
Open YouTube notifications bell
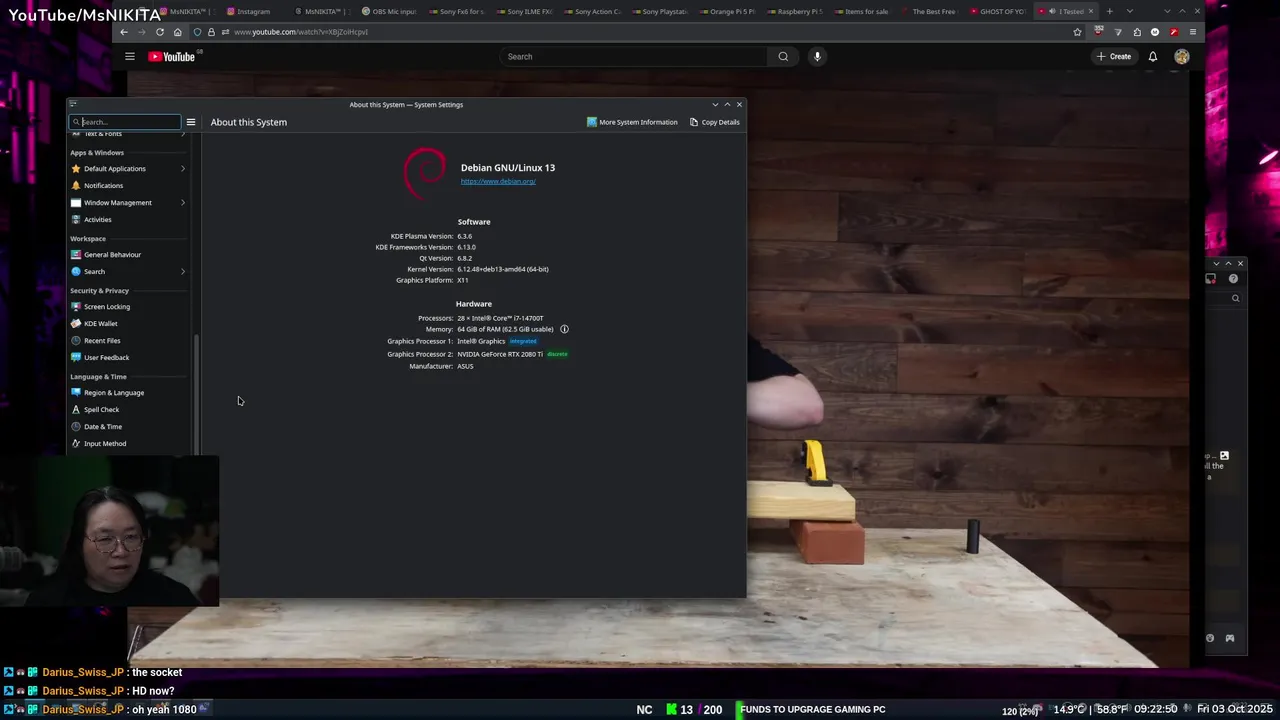click(1153, 57)
